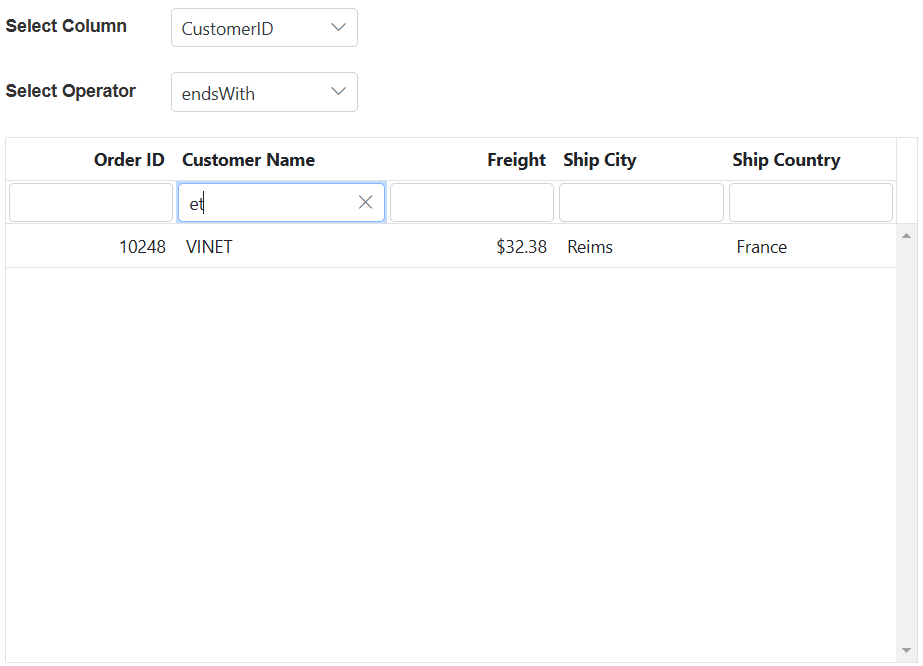Select the Ship City filter box

coord(641,203)
